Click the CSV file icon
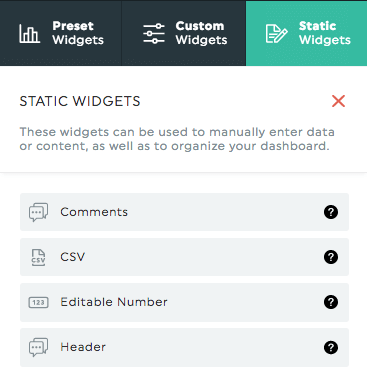The image size is (367, 390). (x=38, y=257)
